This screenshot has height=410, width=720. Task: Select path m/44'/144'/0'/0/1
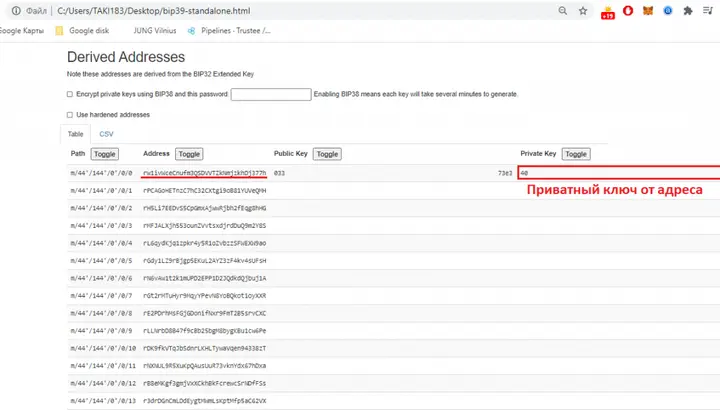pyautogui.click(x=101, y=191)
